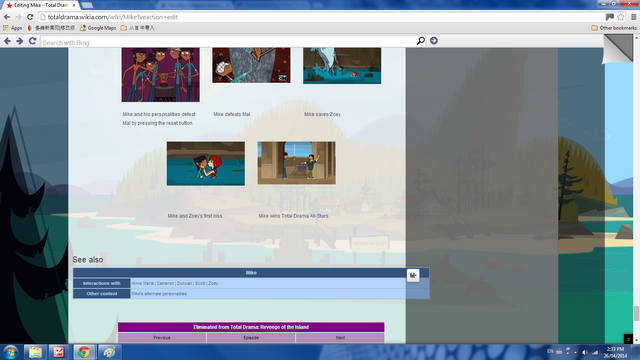This screenshot has height=360, width=640.
Task: Reload the page with Chrome's refresh icon
Action: point(30,17)
